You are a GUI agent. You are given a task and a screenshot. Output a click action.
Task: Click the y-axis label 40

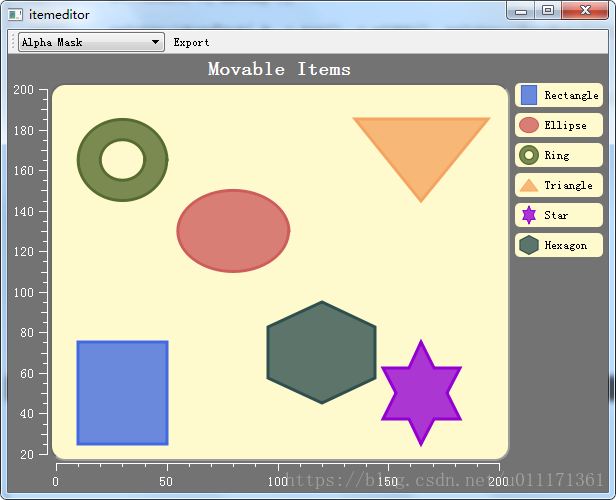click(x=27, y=414)
